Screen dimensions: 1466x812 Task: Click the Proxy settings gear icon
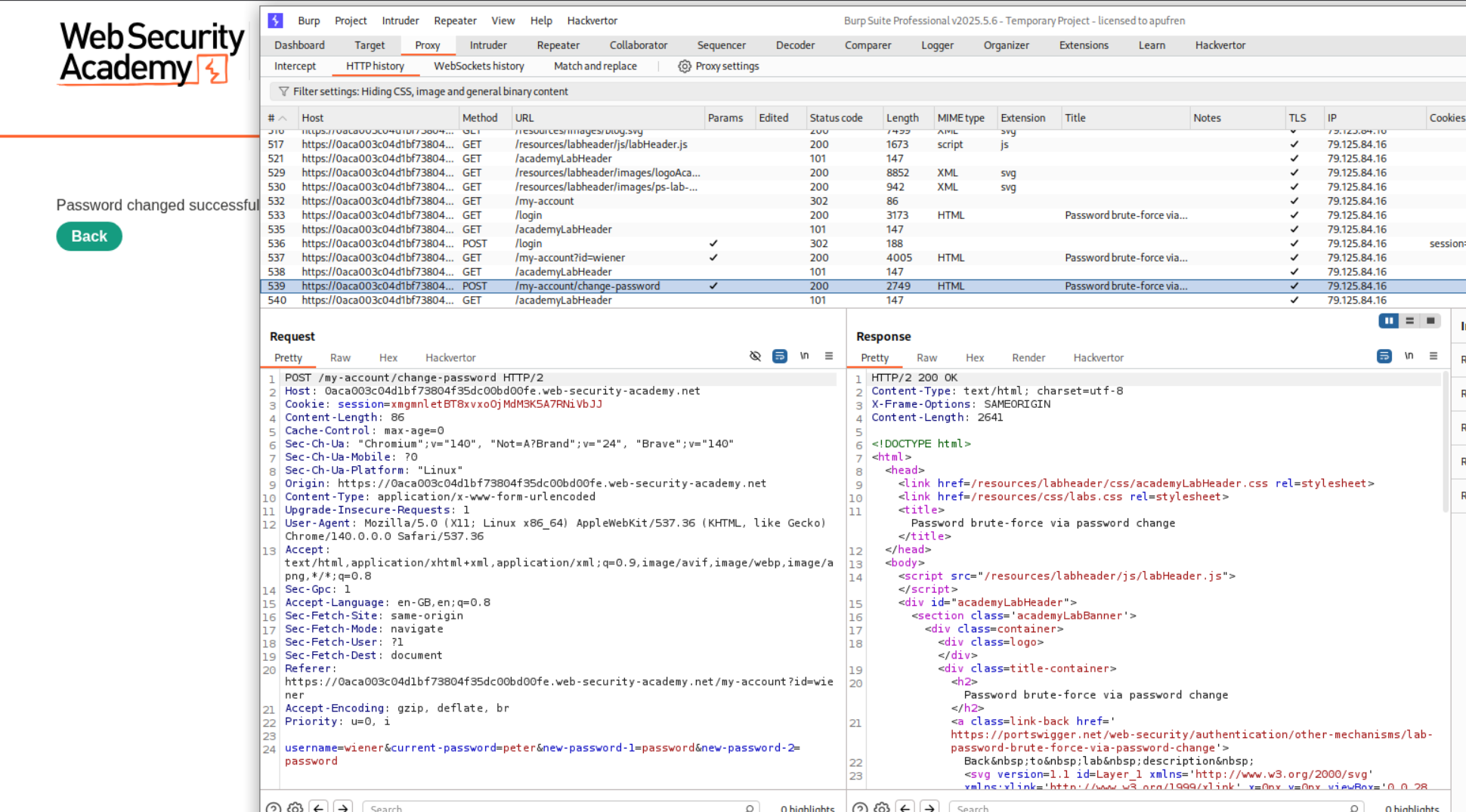pyautogui.click(x=684, y=66)
